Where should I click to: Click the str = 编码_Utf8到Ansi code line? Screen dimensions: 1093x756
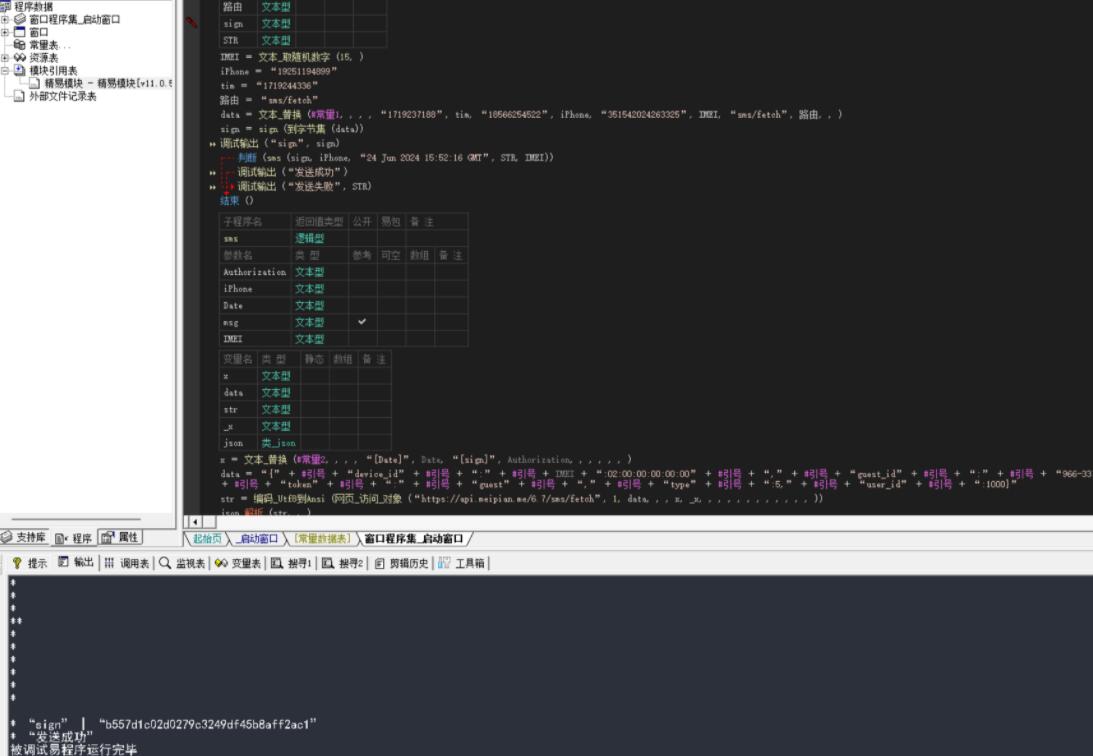point(521,499)
